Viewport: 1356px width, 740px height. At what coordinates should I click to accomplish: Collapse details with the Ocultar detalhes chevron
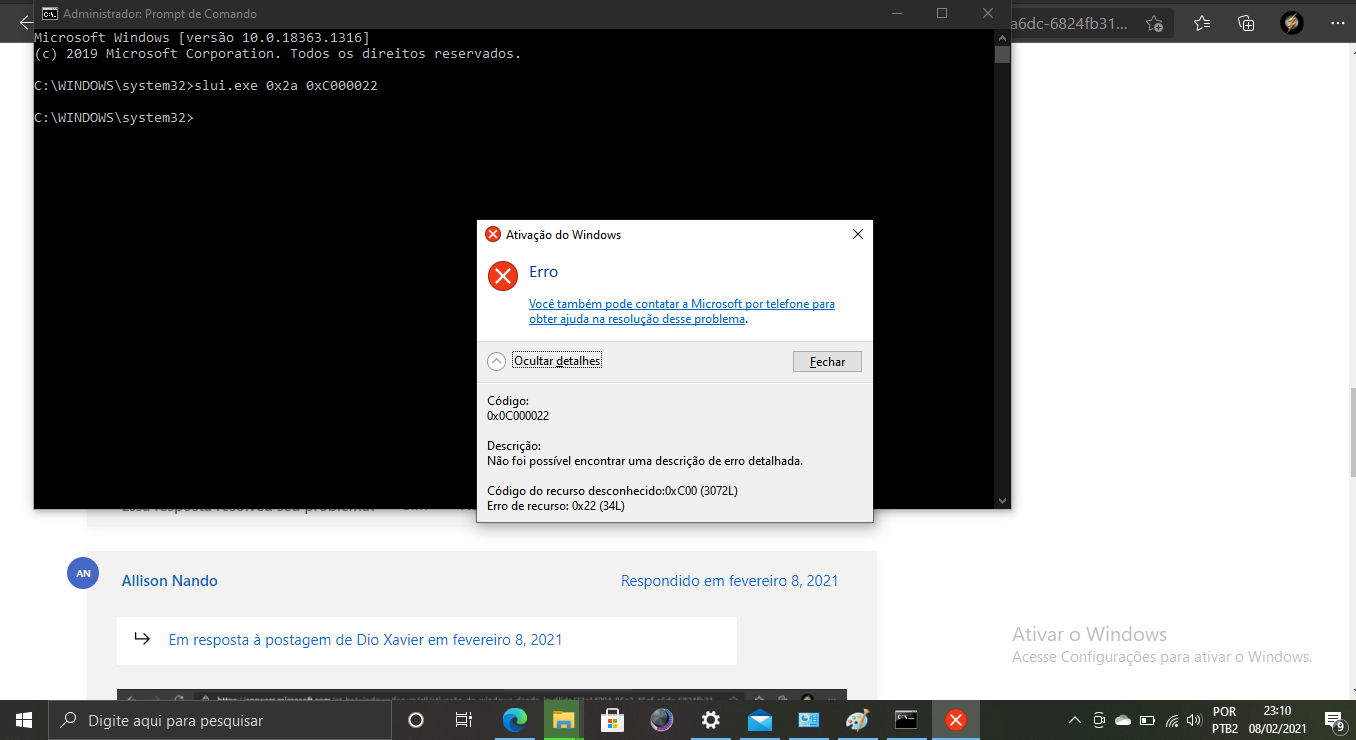pos(496,361)
